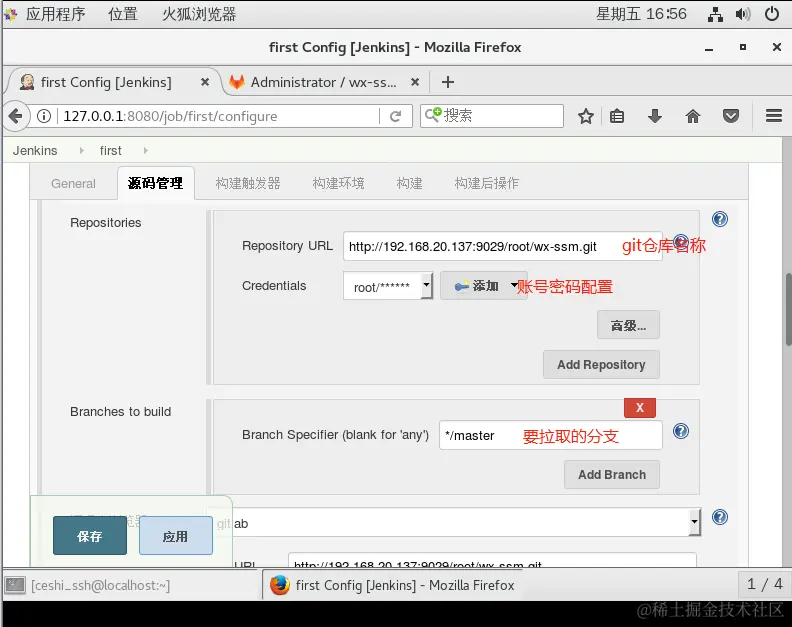Click the 1 / 4 workspace switcher

point(764,585)
